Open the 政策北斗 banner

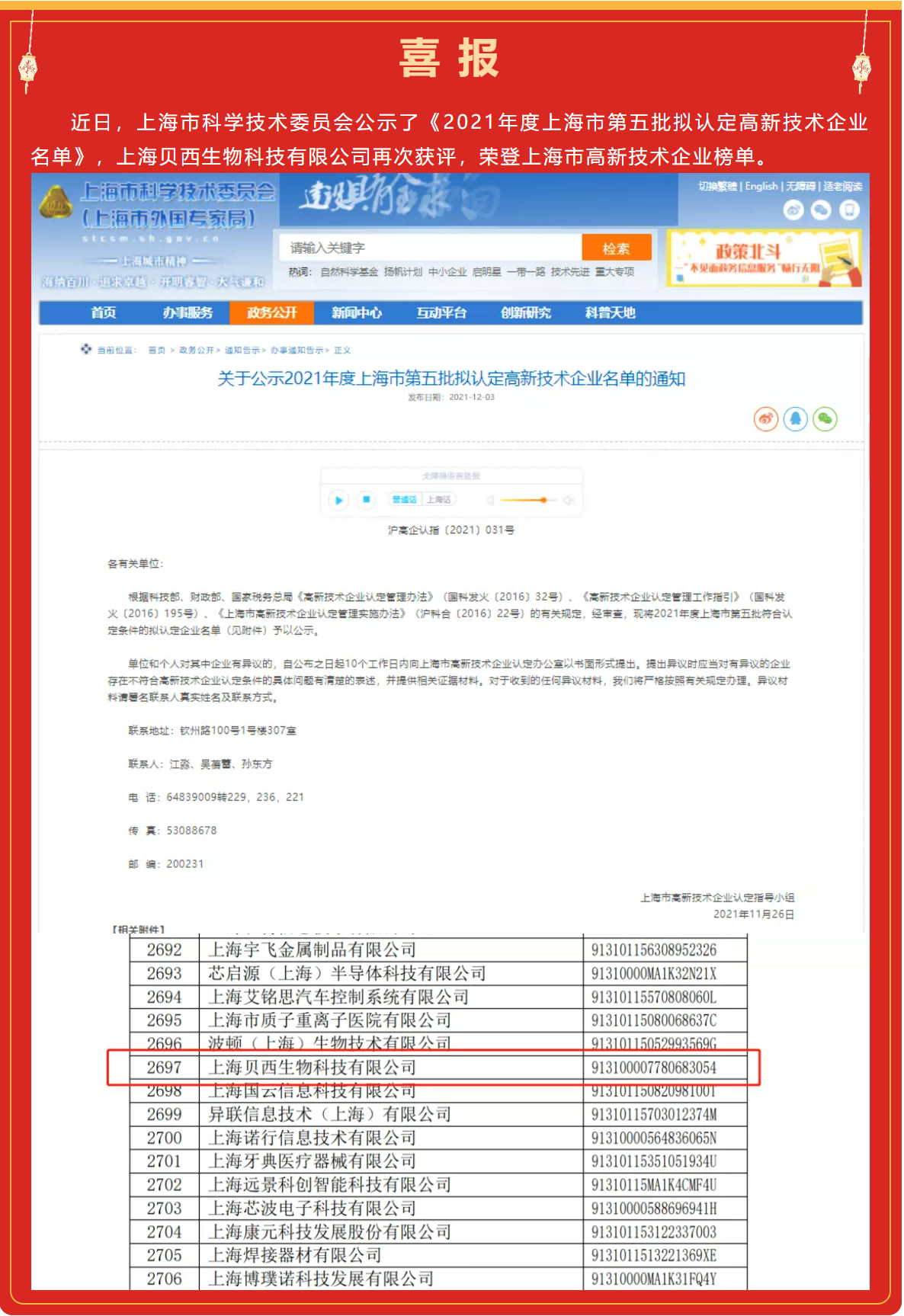(x=765, y=258)
